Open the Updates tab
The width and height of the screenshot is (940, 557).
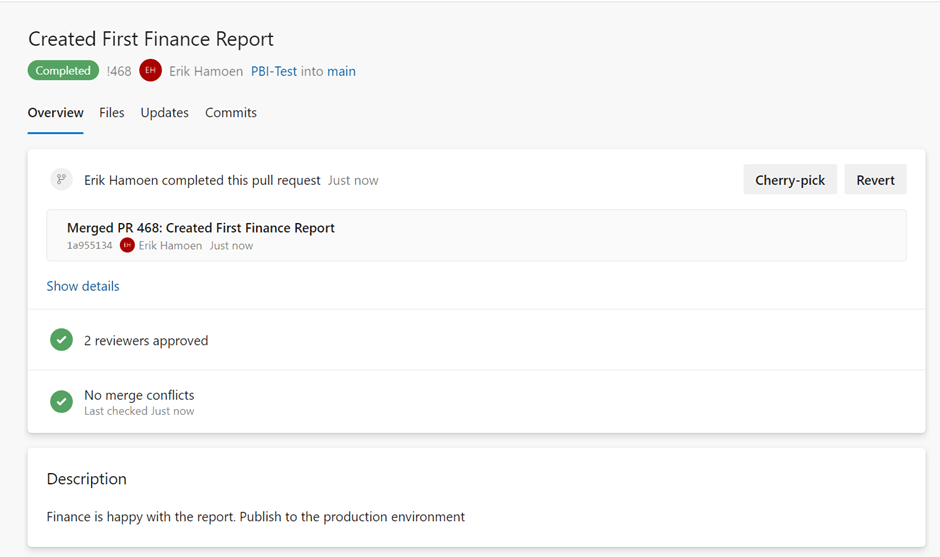pyautogui.click(x=164, y=113)
